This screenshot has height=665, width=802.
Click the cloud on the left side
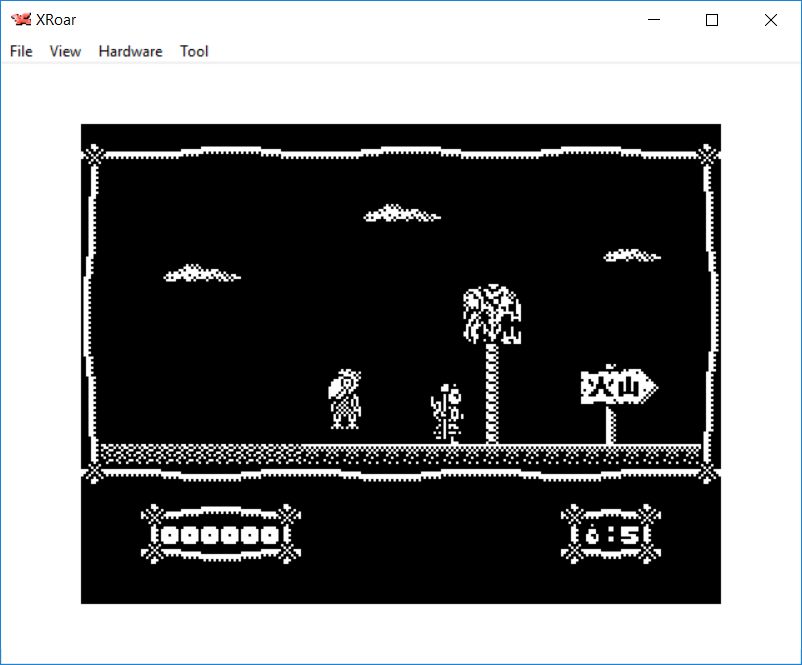201,273
